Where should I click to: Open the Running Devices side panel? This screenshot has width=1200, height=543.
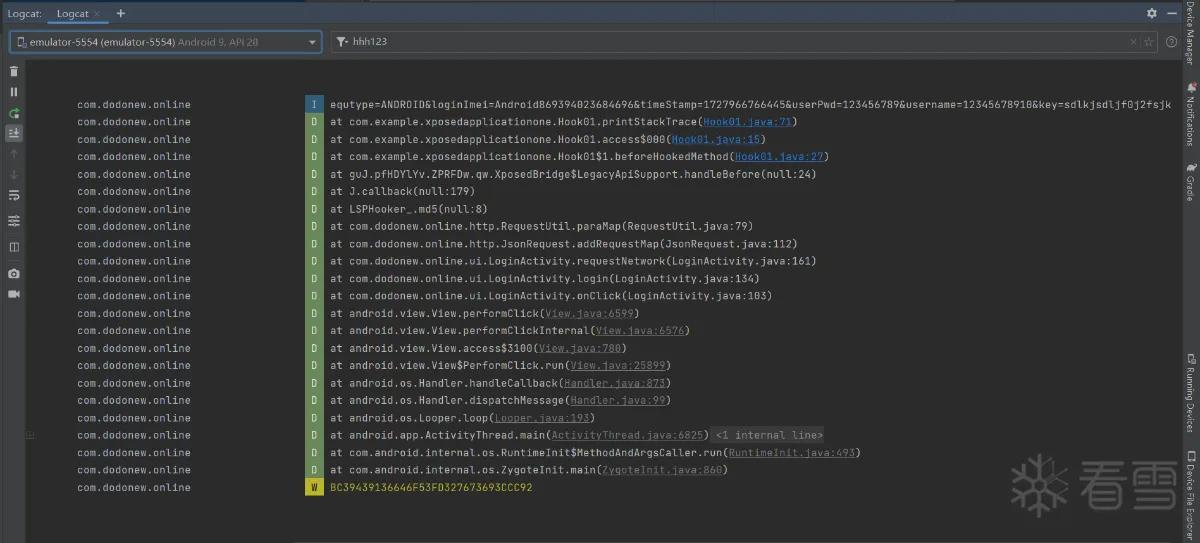pos(1190,392)
